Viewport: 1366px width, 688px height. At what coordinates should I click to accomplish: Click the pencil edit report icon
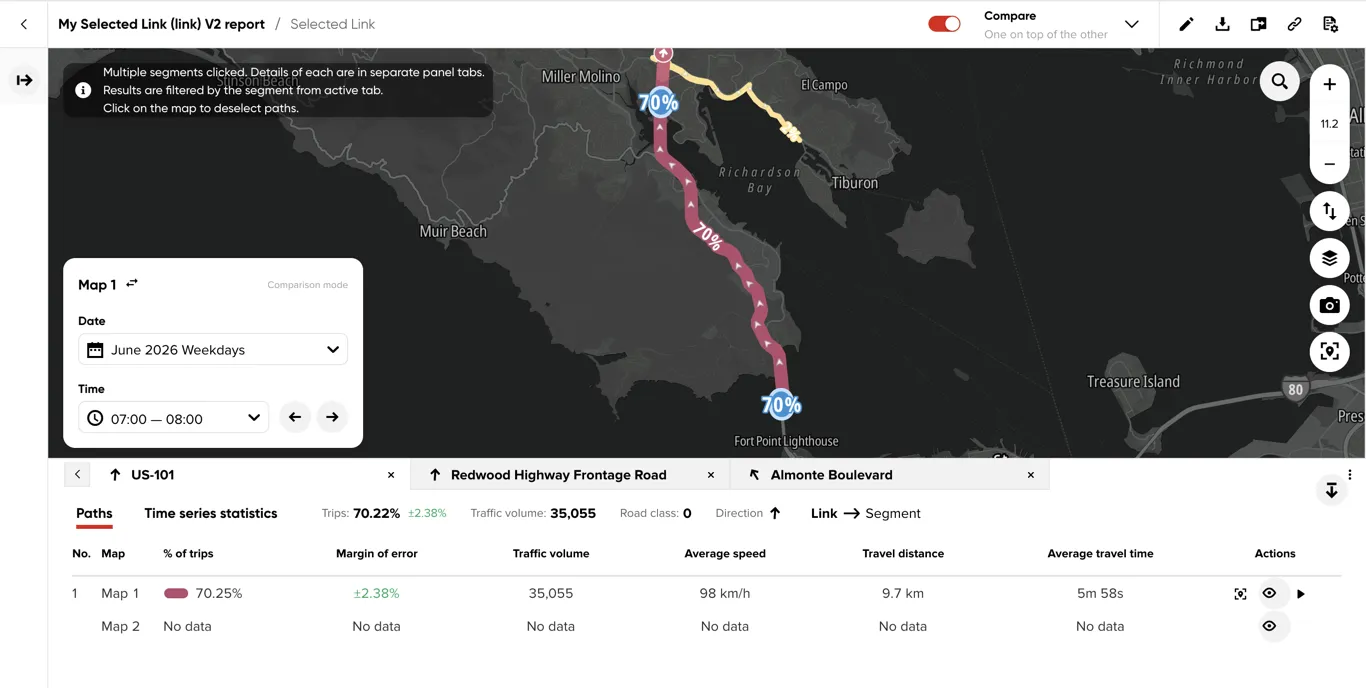[x=1186, y=24]
